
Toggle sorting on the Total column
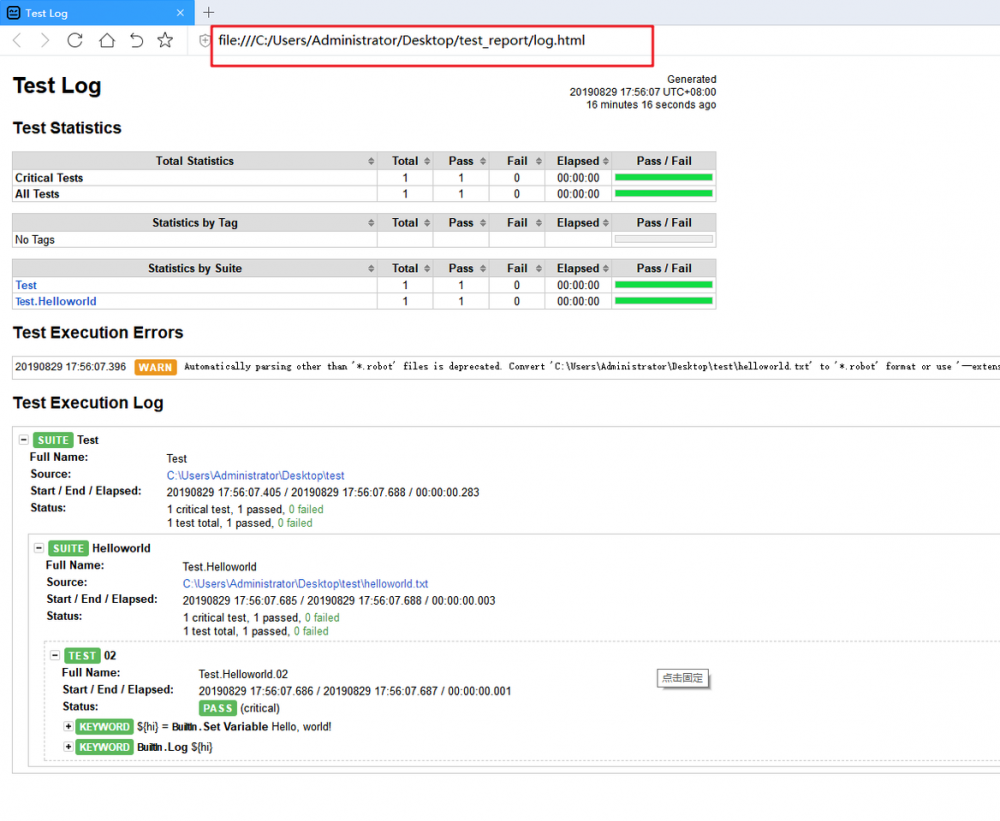[x=406, y=160]
